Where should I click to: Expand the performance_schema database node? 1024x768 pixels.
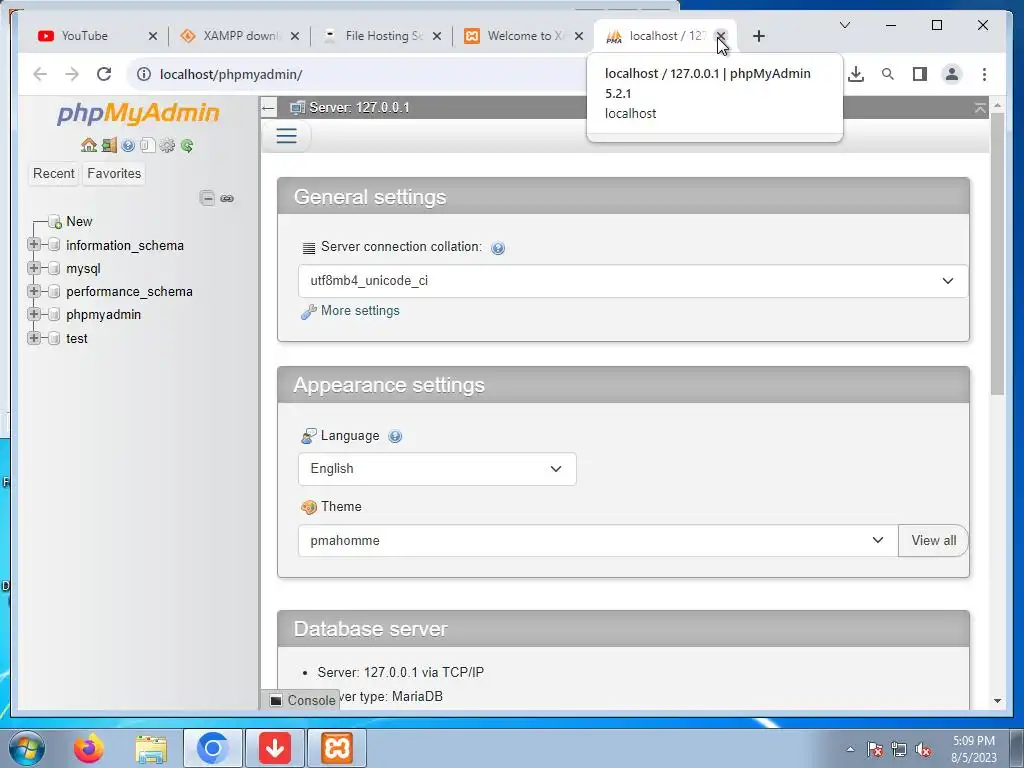tap(34, 291)
